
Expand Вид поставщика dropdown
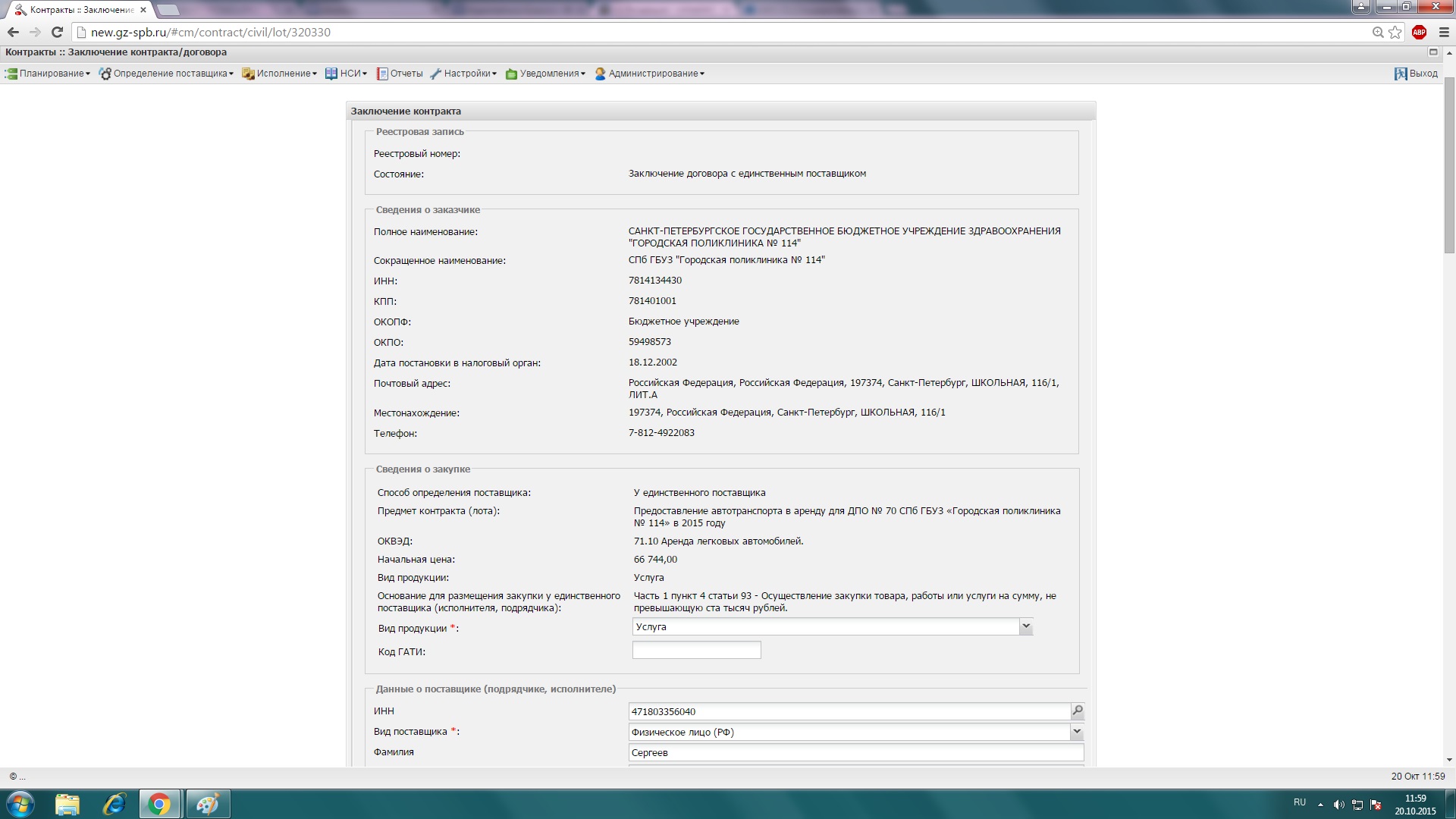(x=1076, y=732)
